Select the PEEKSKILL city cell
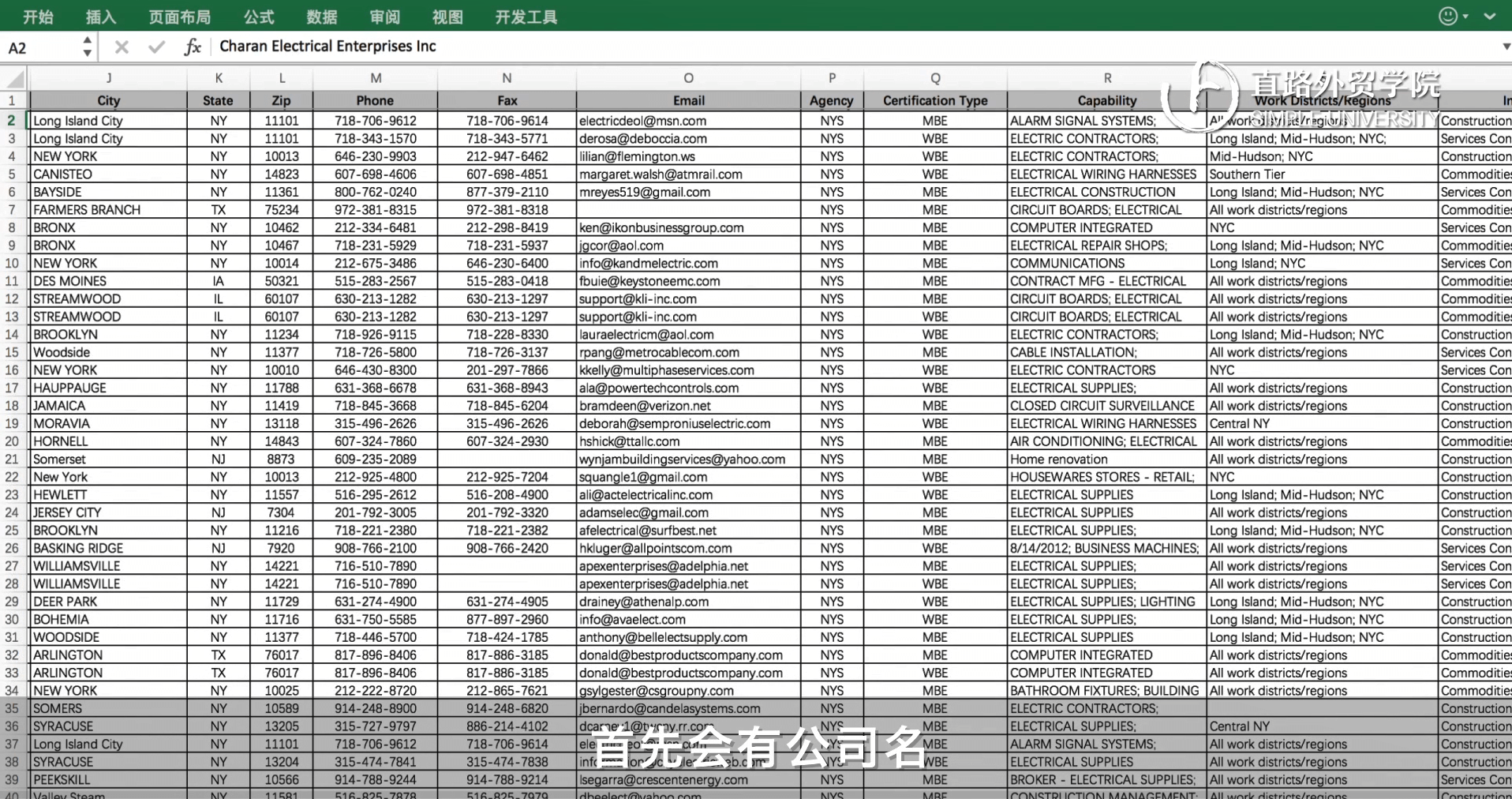The width and height of the screenshot is (1512, 799). 108,779
